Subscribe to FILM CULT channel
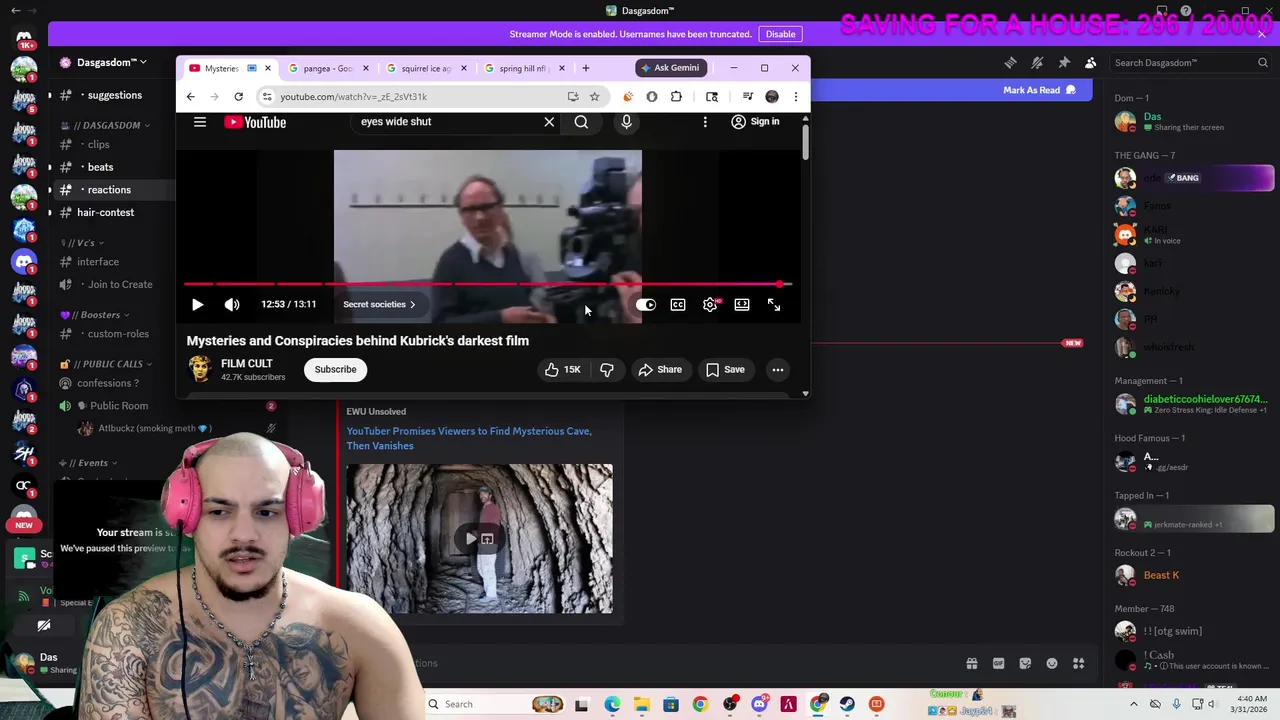Image resolution: width=1280 pixels, height=720 pixels. click(x=335, y=370)
